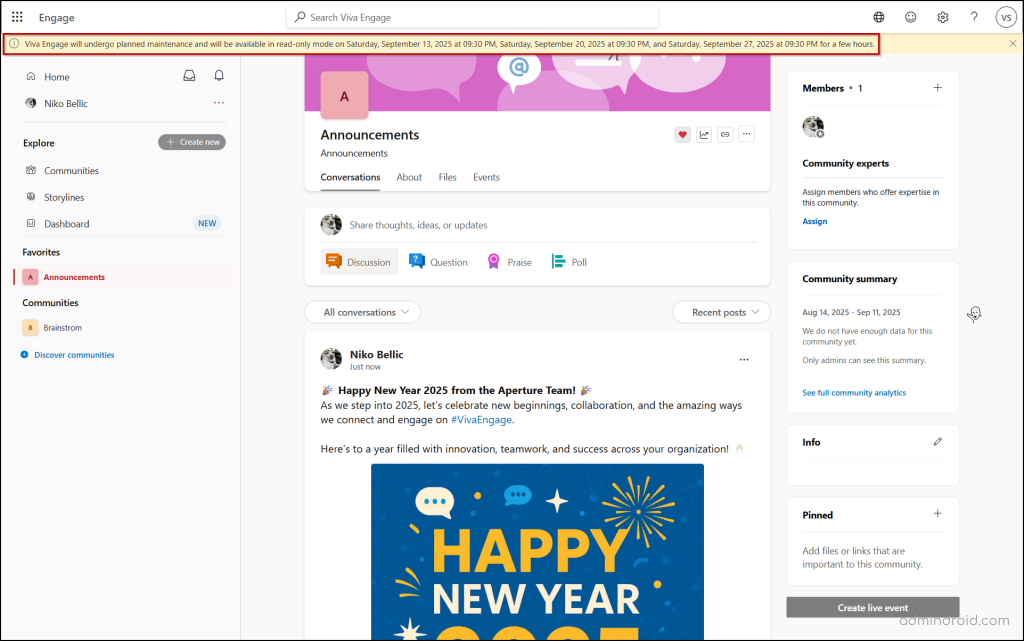1024x641 pixels.
Task: Switch to the About tab
Action: [x=409, y=177]
